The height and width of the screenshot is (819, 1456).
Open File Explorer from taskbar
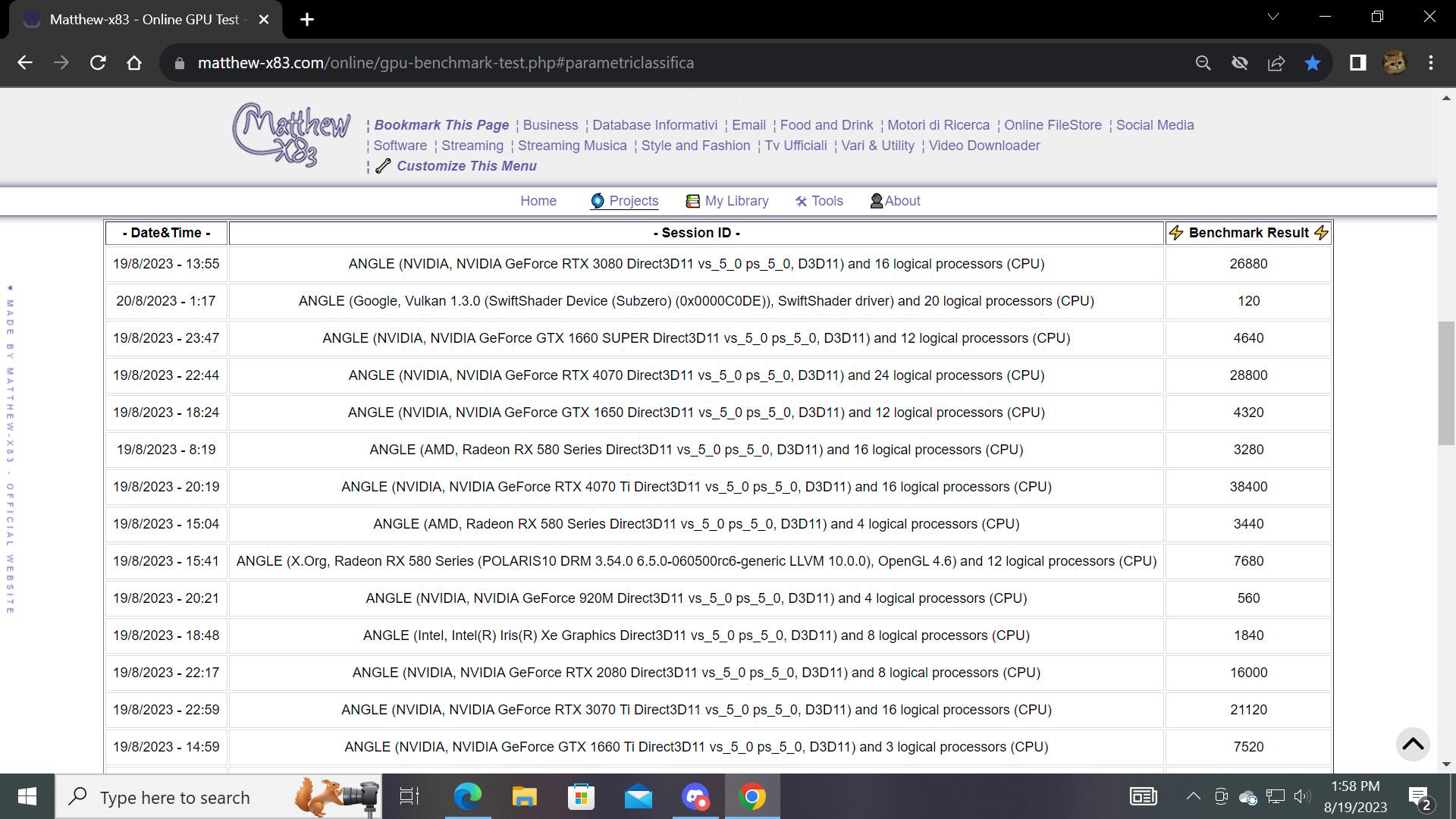524,796
